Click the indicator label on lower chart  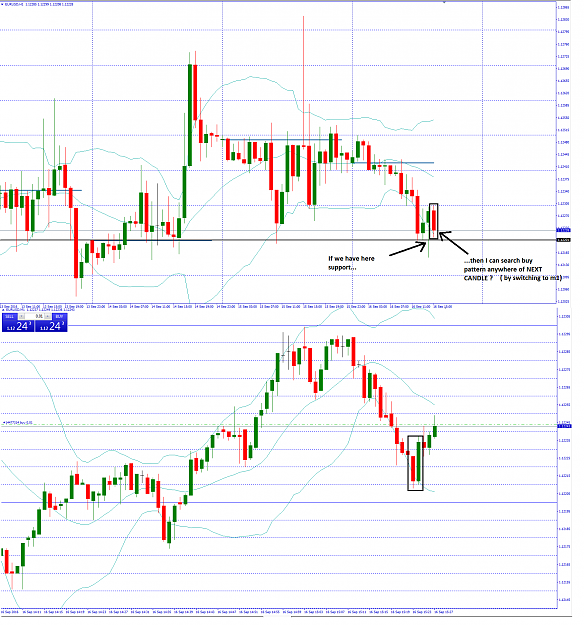(18, 423)
